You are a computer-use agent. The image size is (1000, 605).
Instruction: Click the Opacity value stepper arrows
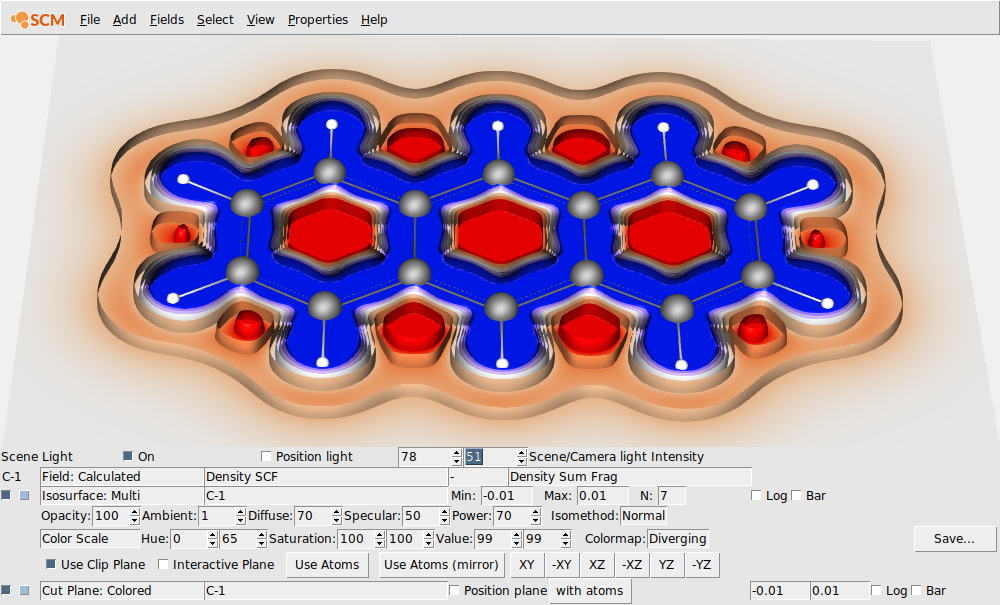point(135,516)
